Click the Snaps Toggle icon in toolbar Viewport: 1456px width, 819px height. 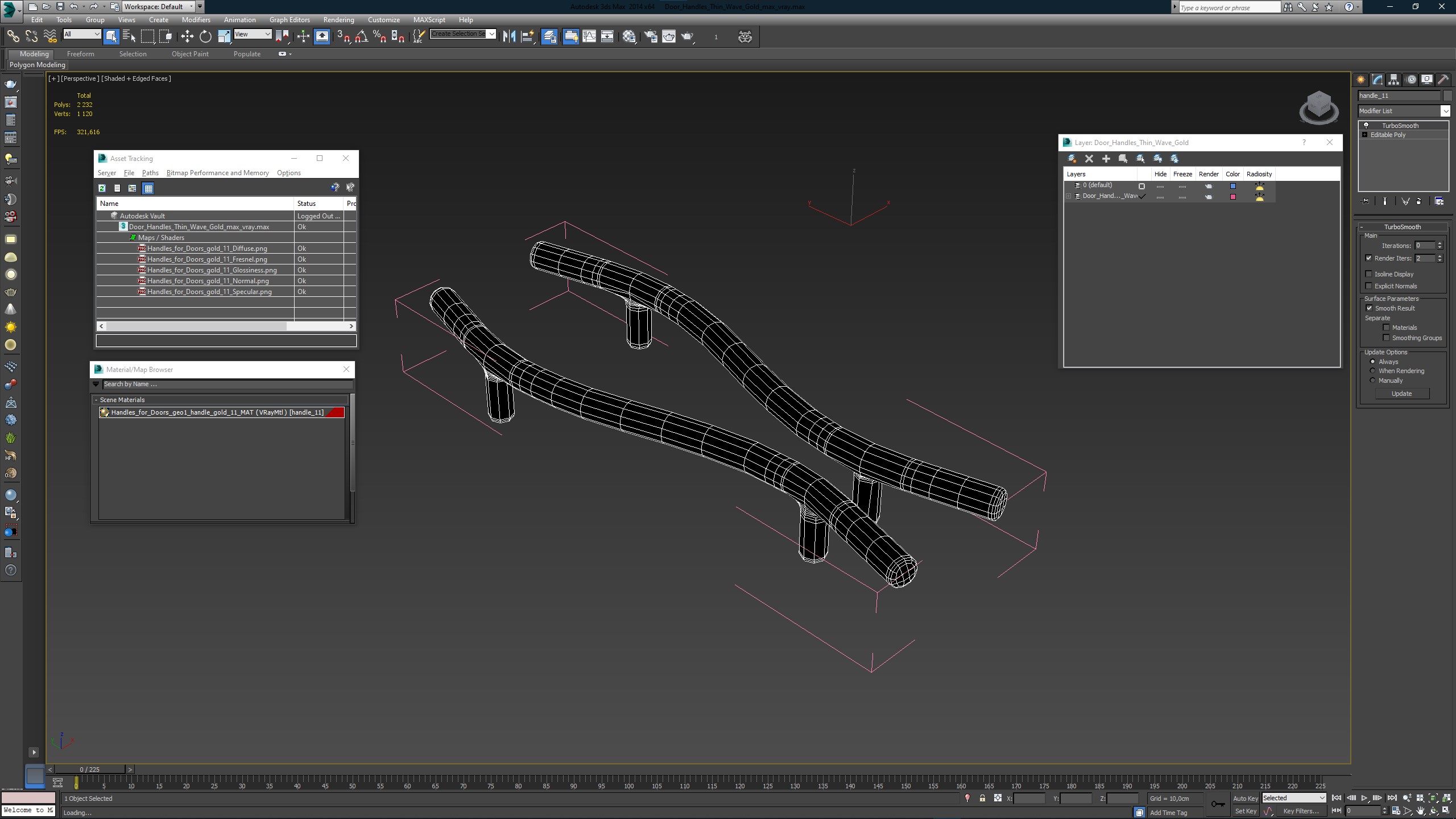343,37
